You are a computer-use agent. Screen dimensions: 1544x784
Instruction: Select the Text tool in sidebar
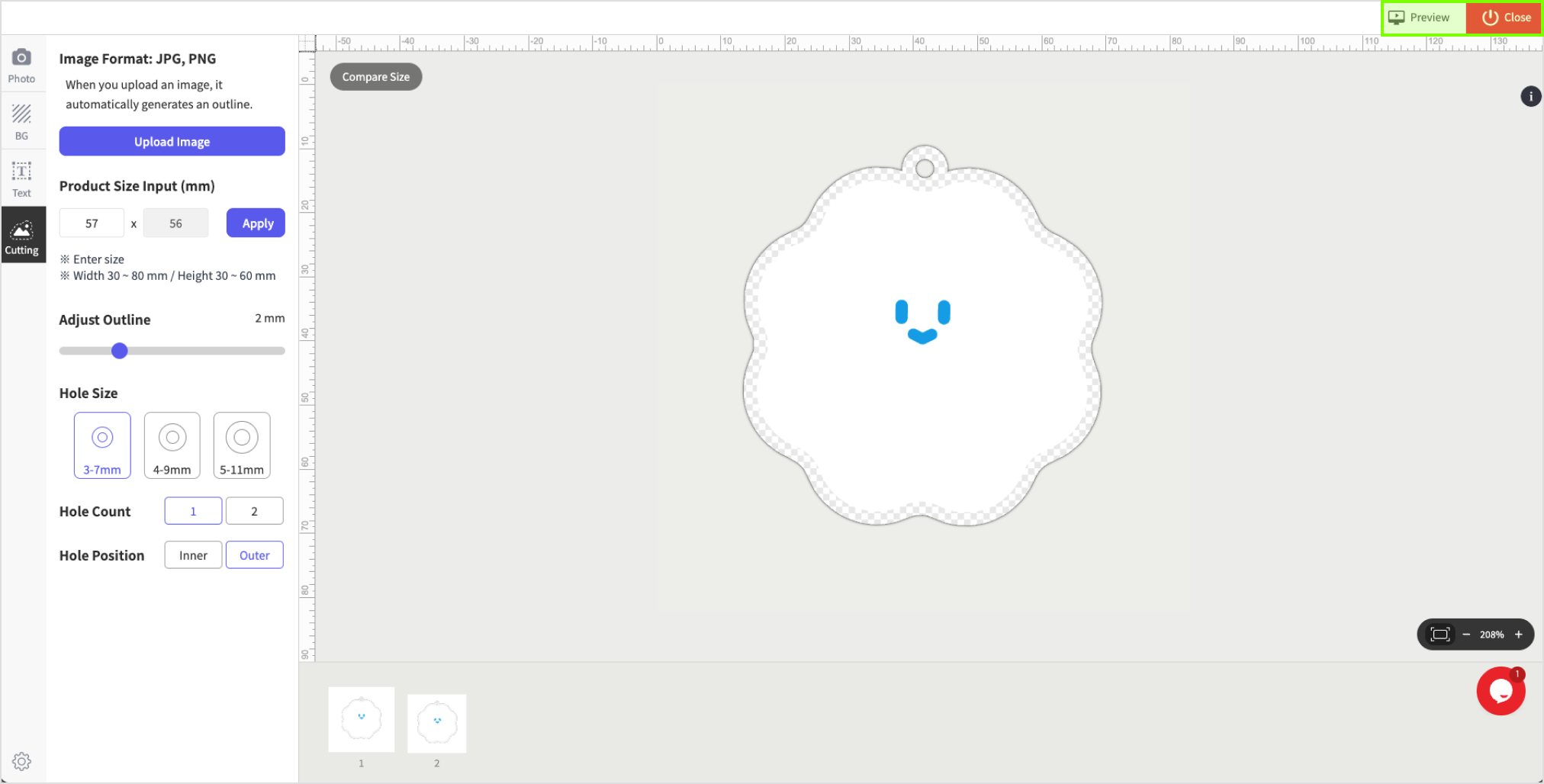pos(22,179)
